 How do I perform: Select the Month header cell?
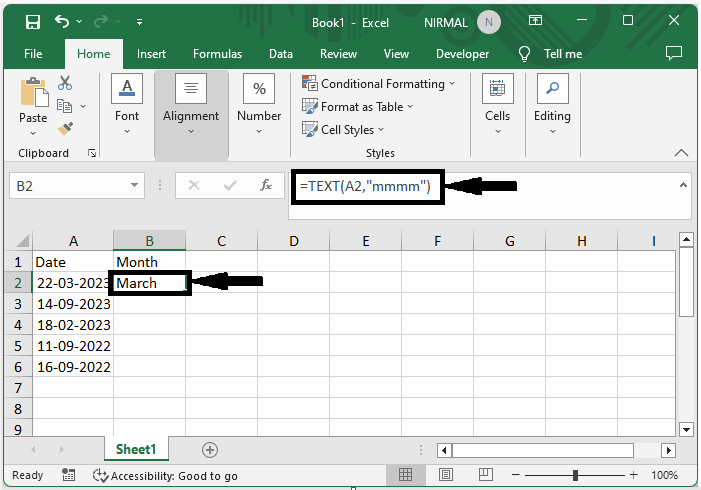(x=149, y=262)
